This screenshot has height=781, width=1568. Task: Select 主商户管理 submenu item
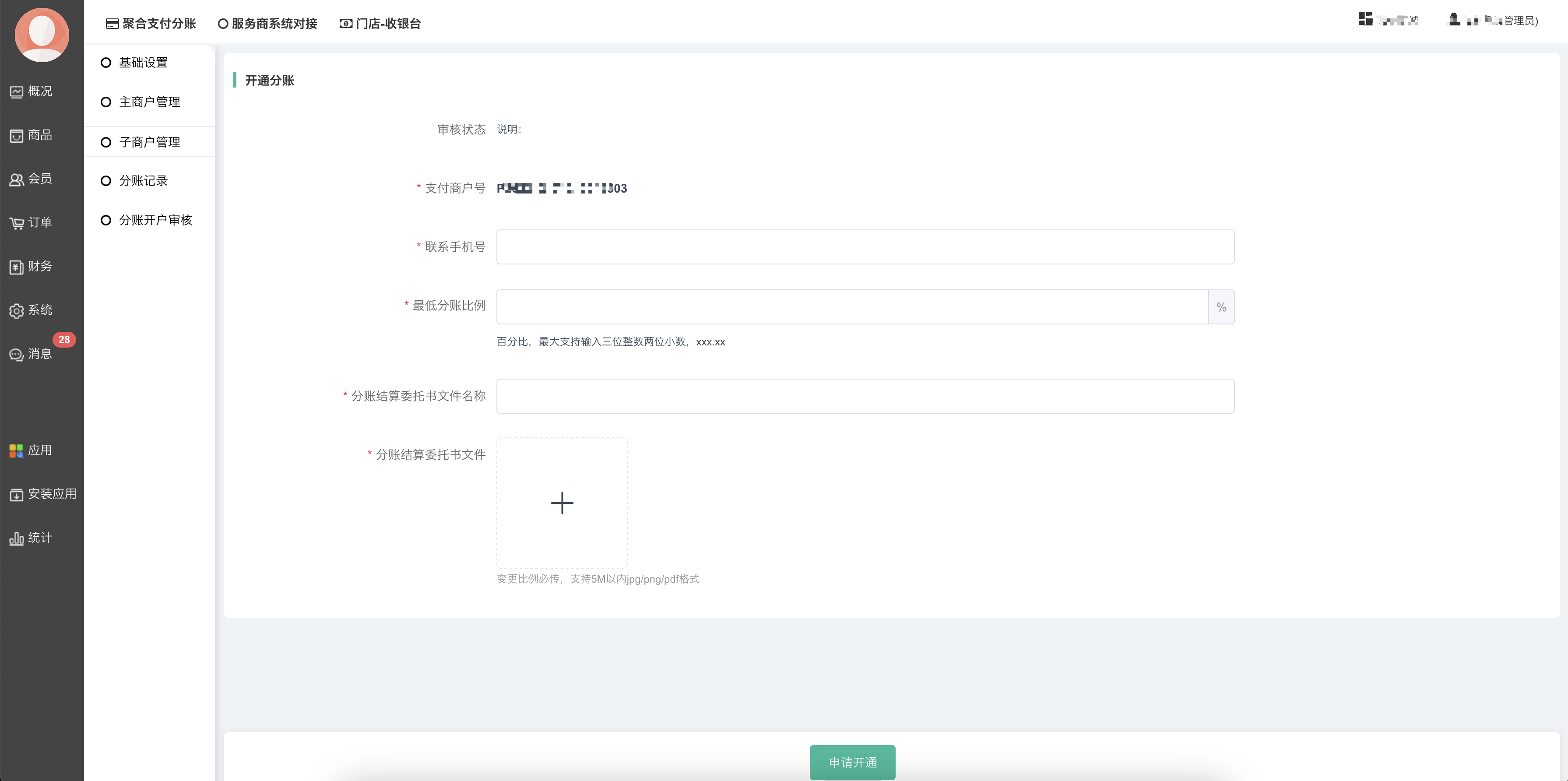point(149,102)
